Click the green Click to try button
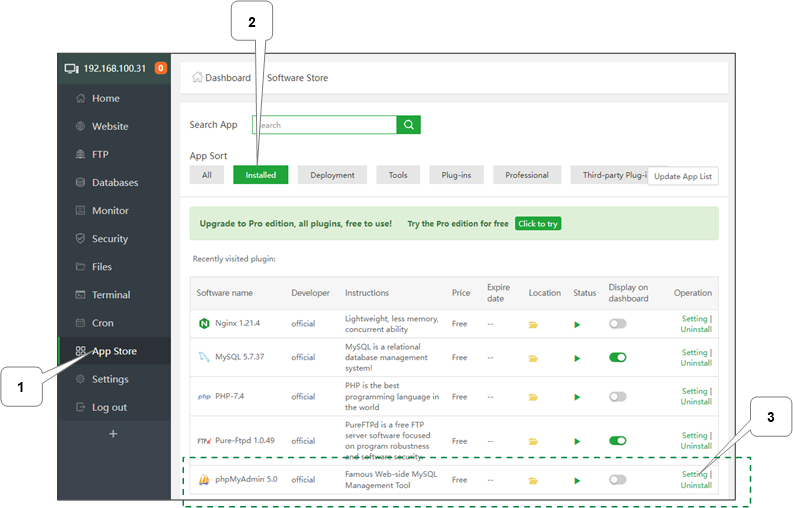This screenshot has width=793, height=508. tap(538, 224)
